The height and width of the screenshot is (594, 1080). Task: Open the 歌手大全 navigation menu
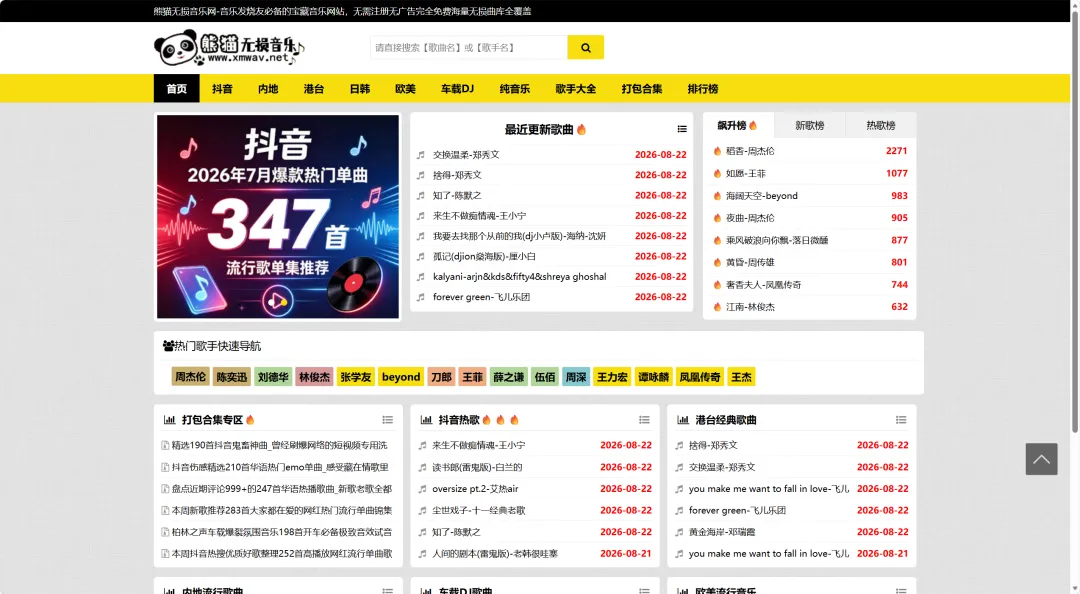(x=576, y=88)
